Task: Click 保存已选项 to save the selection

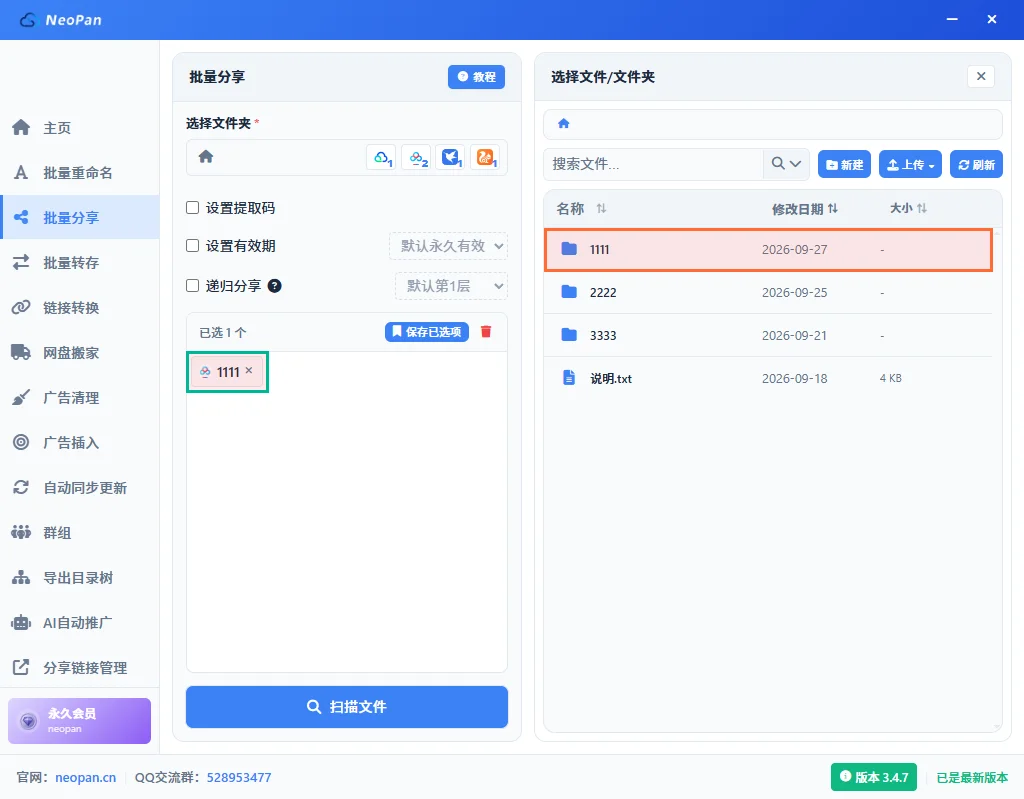Action: click(x=426, y=332)
